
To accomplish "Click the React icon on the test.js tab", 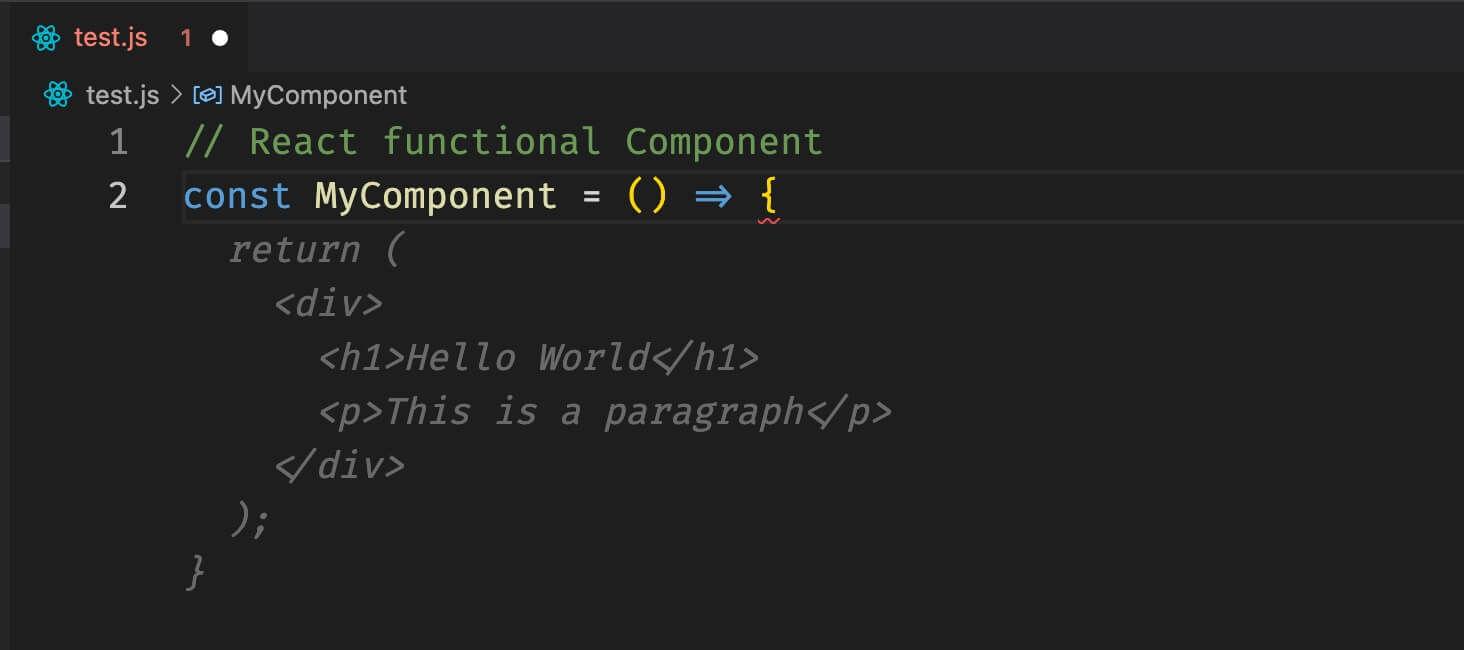I will click(x=46, y=38).
